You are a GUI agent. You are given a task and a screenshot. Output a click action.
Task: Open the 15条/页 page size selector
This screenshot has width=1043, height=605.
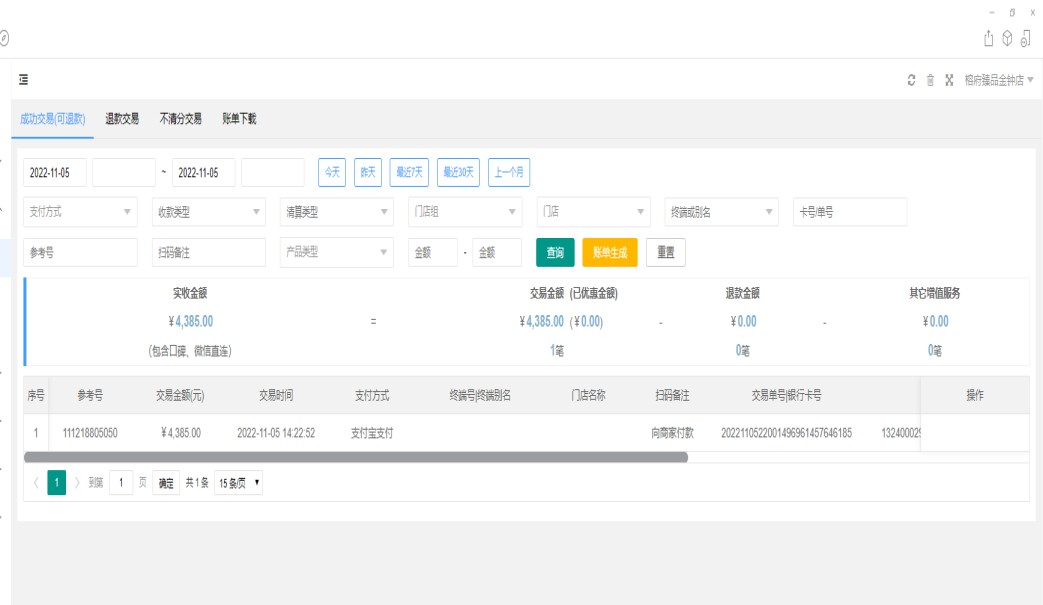click(239, 483)
